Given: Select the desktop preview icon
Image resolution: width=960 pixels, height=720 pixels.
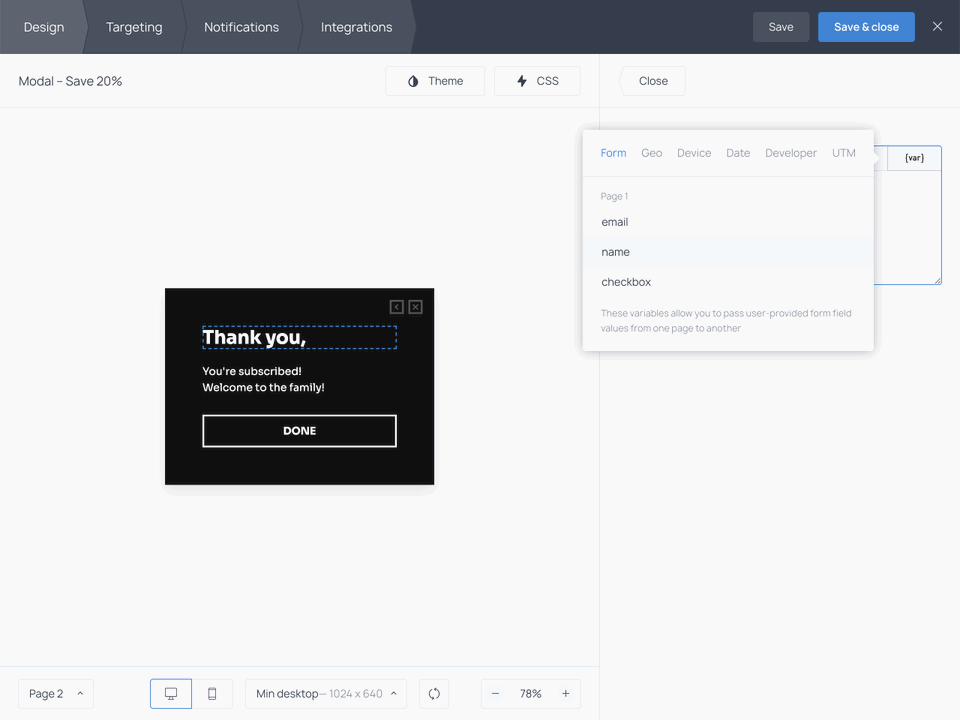Looking at the screenshot, I should (170, 693).
